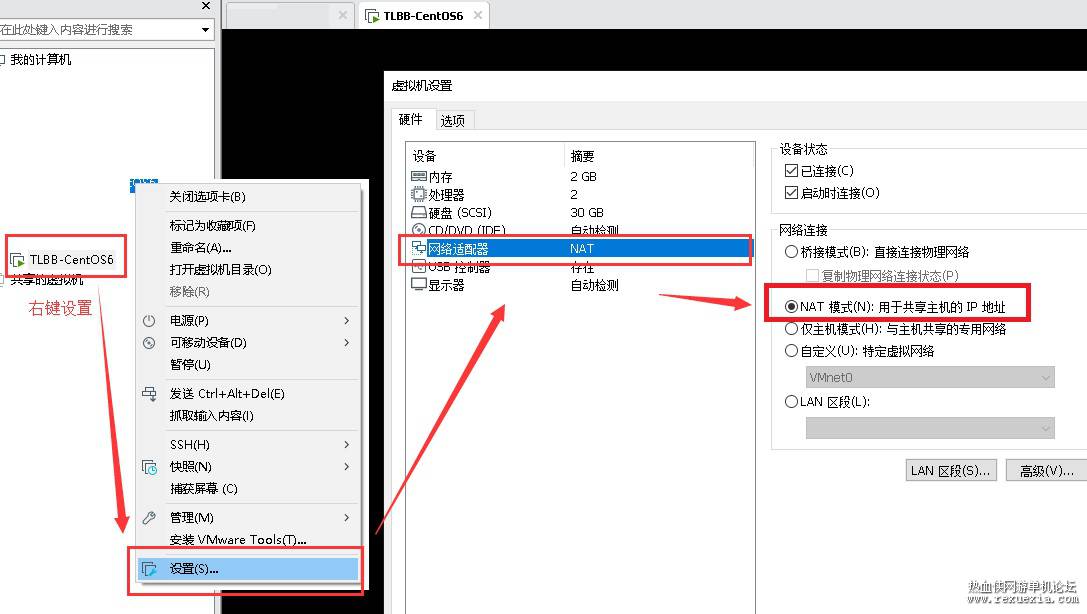Select the 硬盘 (SCSI) 30 GB row
This screenshot has width=1087, height=614.
(x=580, y=212)
